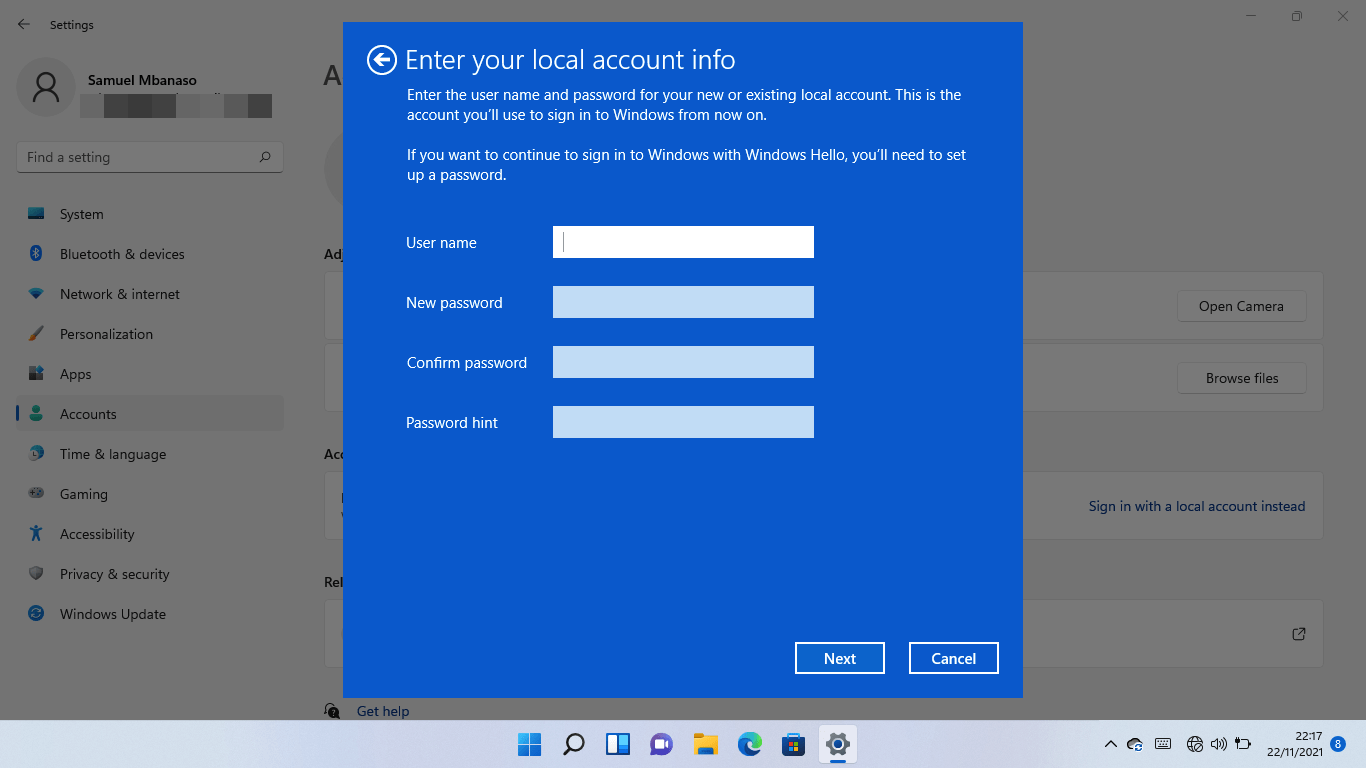Cancel the local account dialog
Viewport: 1366px width, 768px height.
[953, 658]
